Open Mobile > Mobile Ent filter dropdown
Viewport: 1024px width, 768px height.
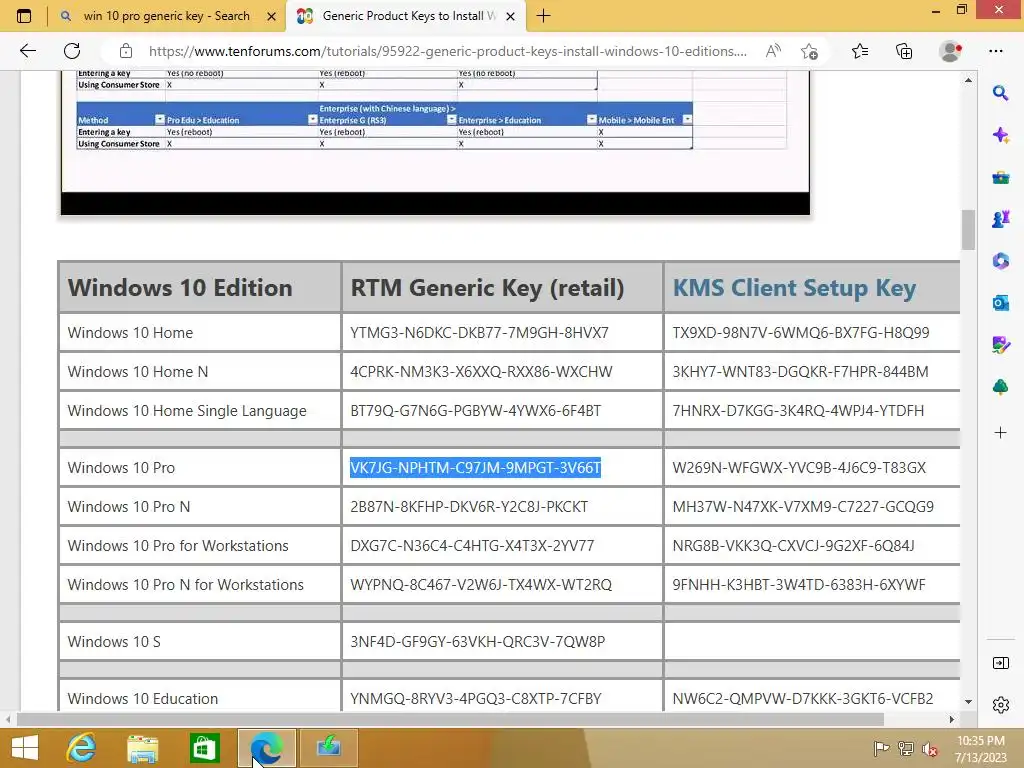687,120
